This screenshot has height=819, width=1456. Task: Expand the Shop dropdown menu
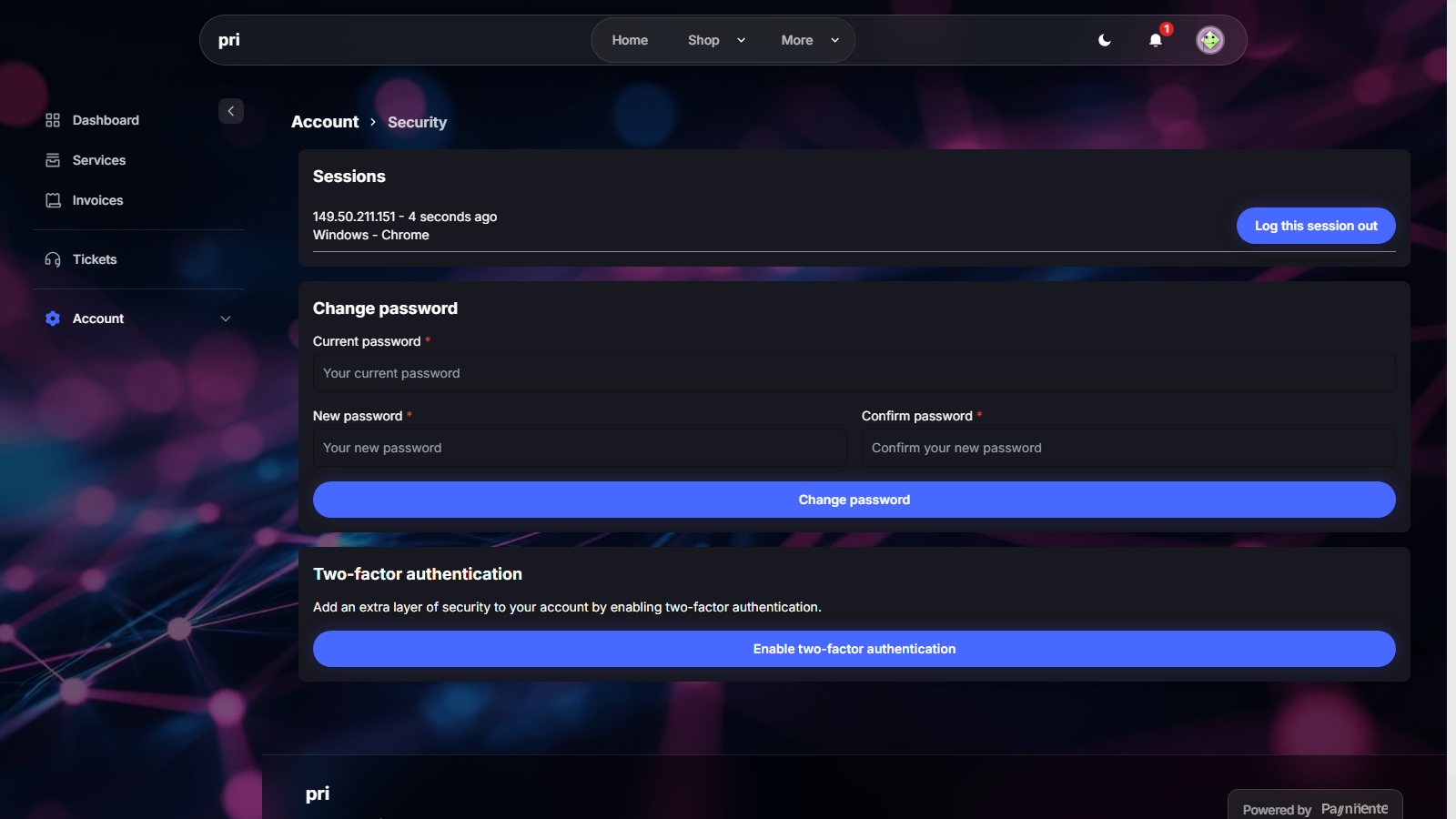pyautogui.click(x=716, y=40)
